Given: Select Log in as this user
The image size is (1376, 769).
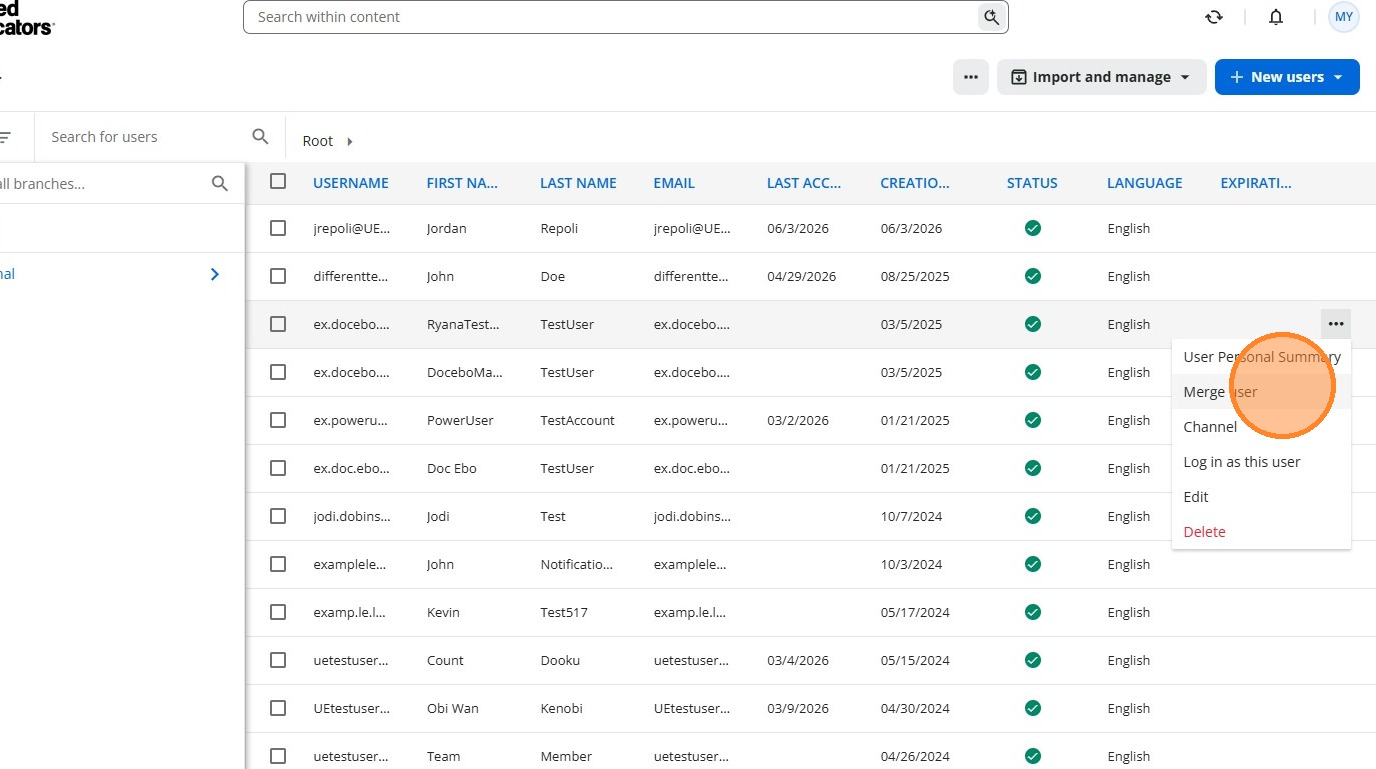Looking at the screenshot, I should point(1262,462).
